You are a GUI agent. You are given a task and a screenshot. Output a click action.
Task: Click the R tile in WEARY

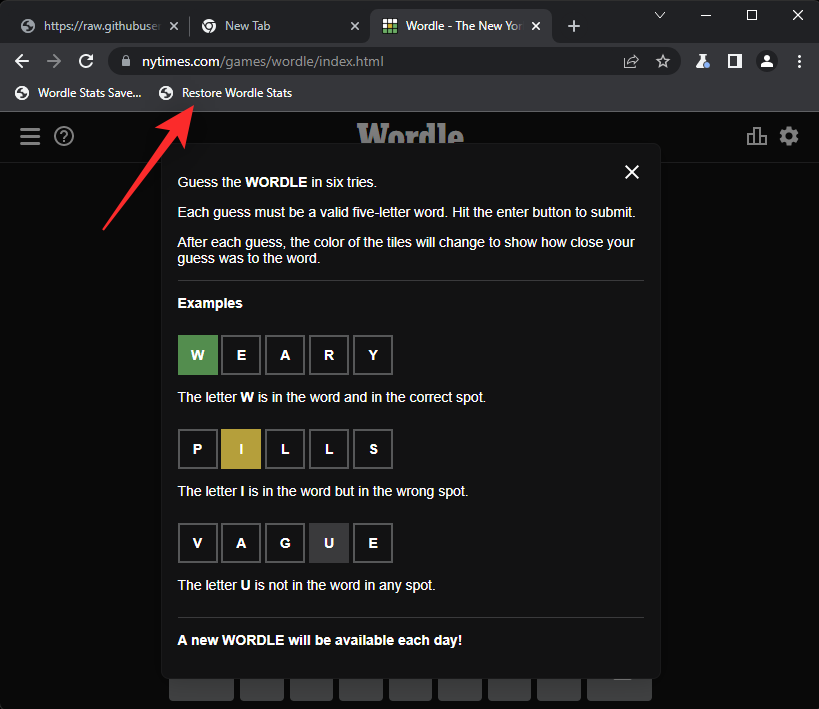point(329,355)
